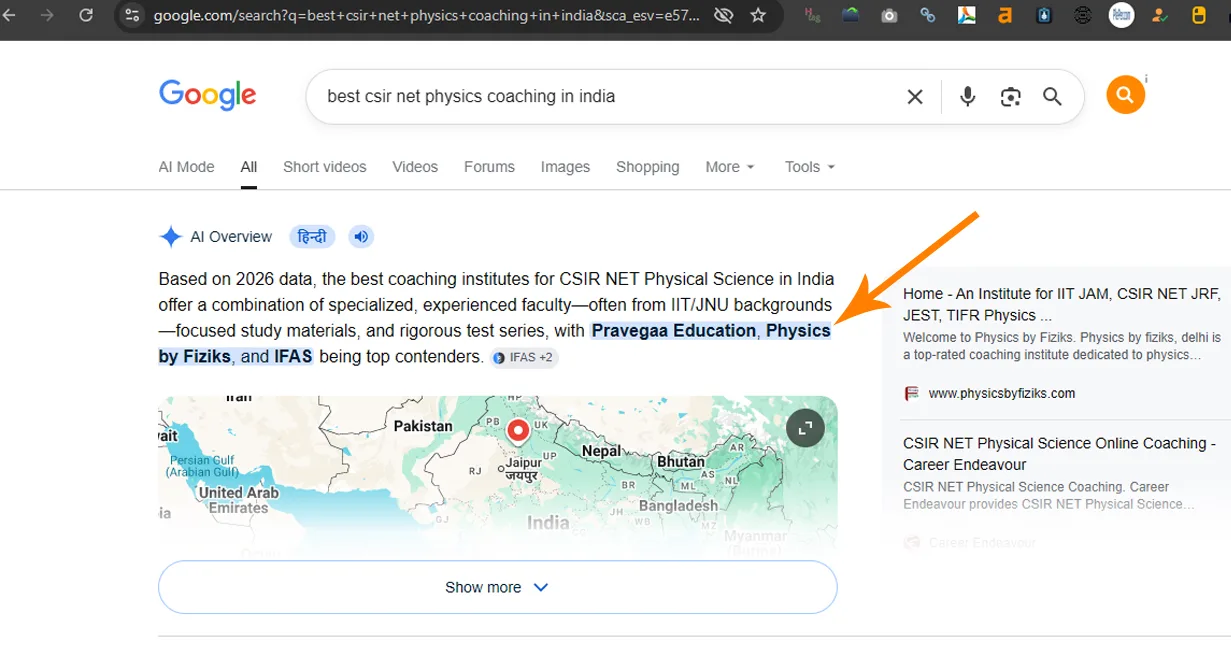
Task: Search by image with Lens icon
Action: [1010, 96]
